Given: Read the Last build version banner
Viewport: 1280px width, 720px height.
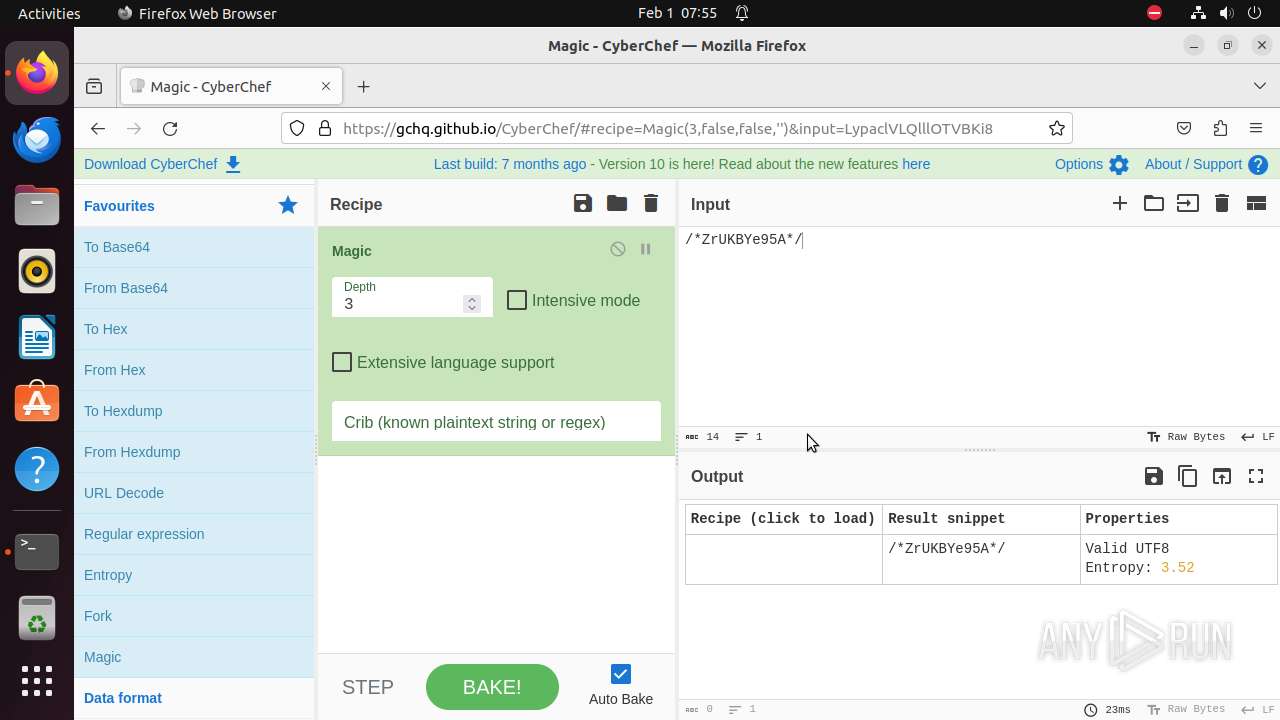Looking at the screenshot, I should (682, 164).
